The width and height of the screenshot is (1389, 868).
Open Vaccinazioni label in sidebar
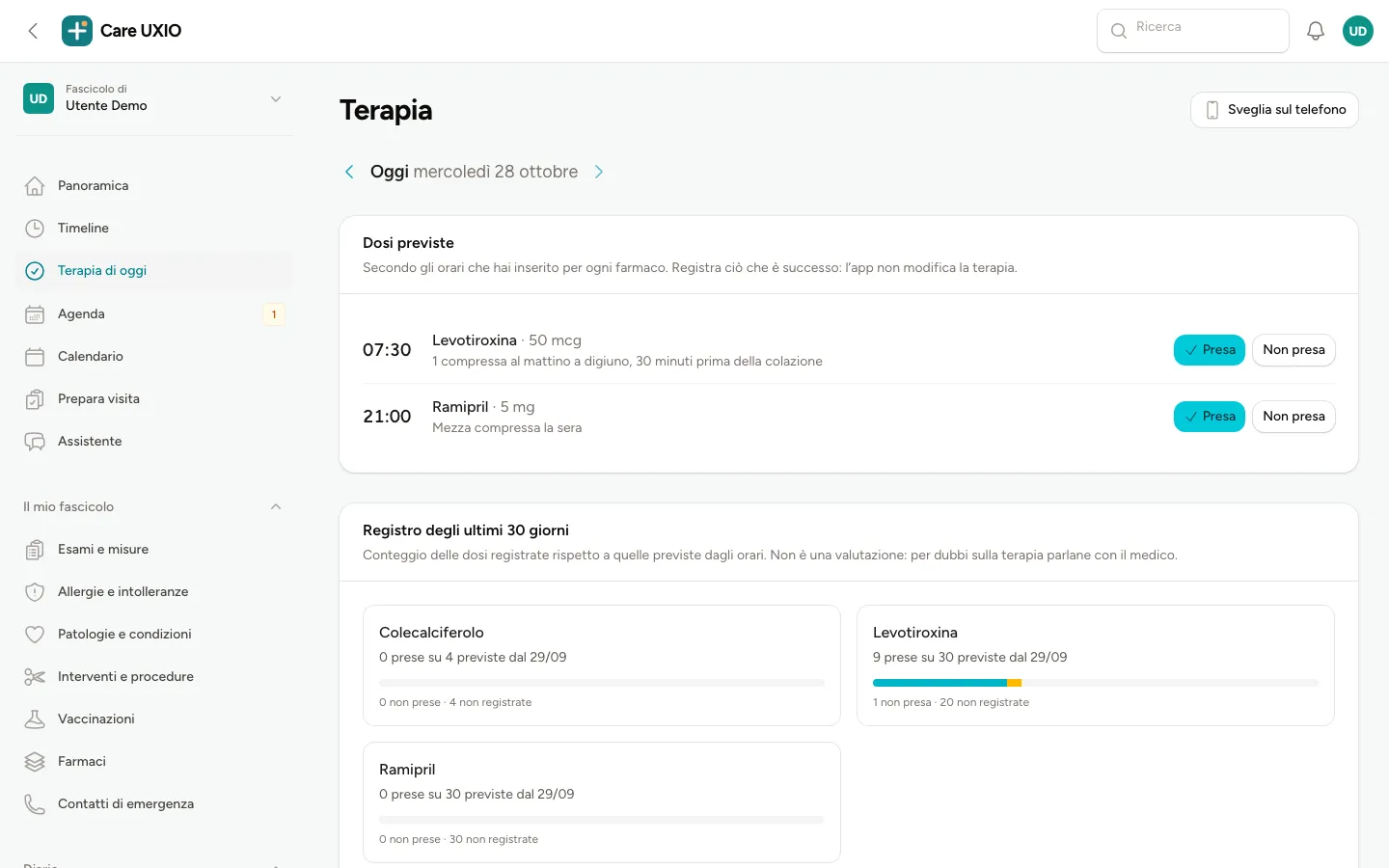coord(96,719)
